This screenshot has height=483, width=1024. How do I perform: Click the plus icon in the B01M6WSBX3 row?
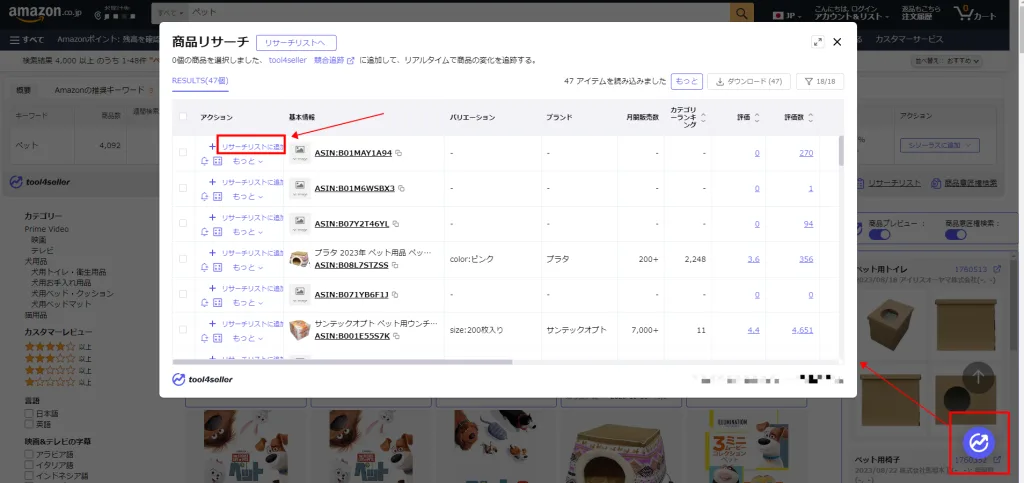pos(212,182)
